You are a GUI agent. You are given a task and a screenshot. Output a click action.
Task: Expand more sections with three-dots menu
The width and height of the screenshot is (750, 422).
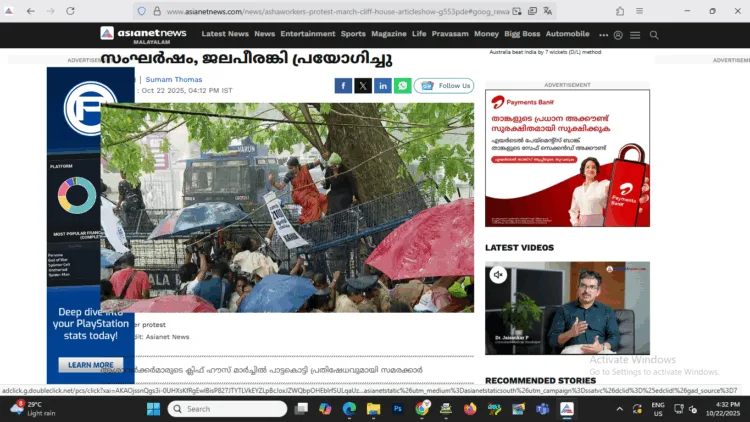coord(603,34)
